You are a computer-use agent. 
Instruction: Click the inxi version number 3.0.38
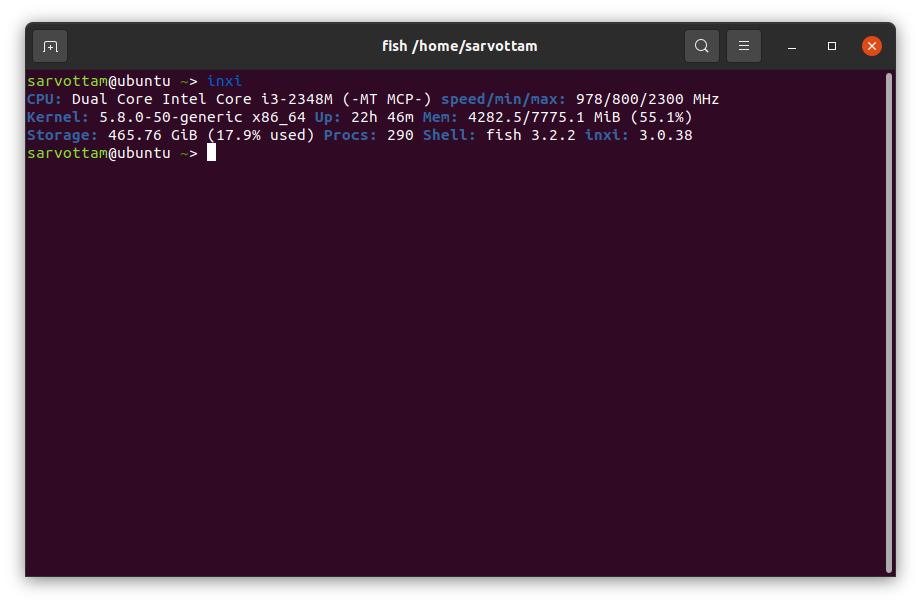pyautogui.click(x=665, y=135)
